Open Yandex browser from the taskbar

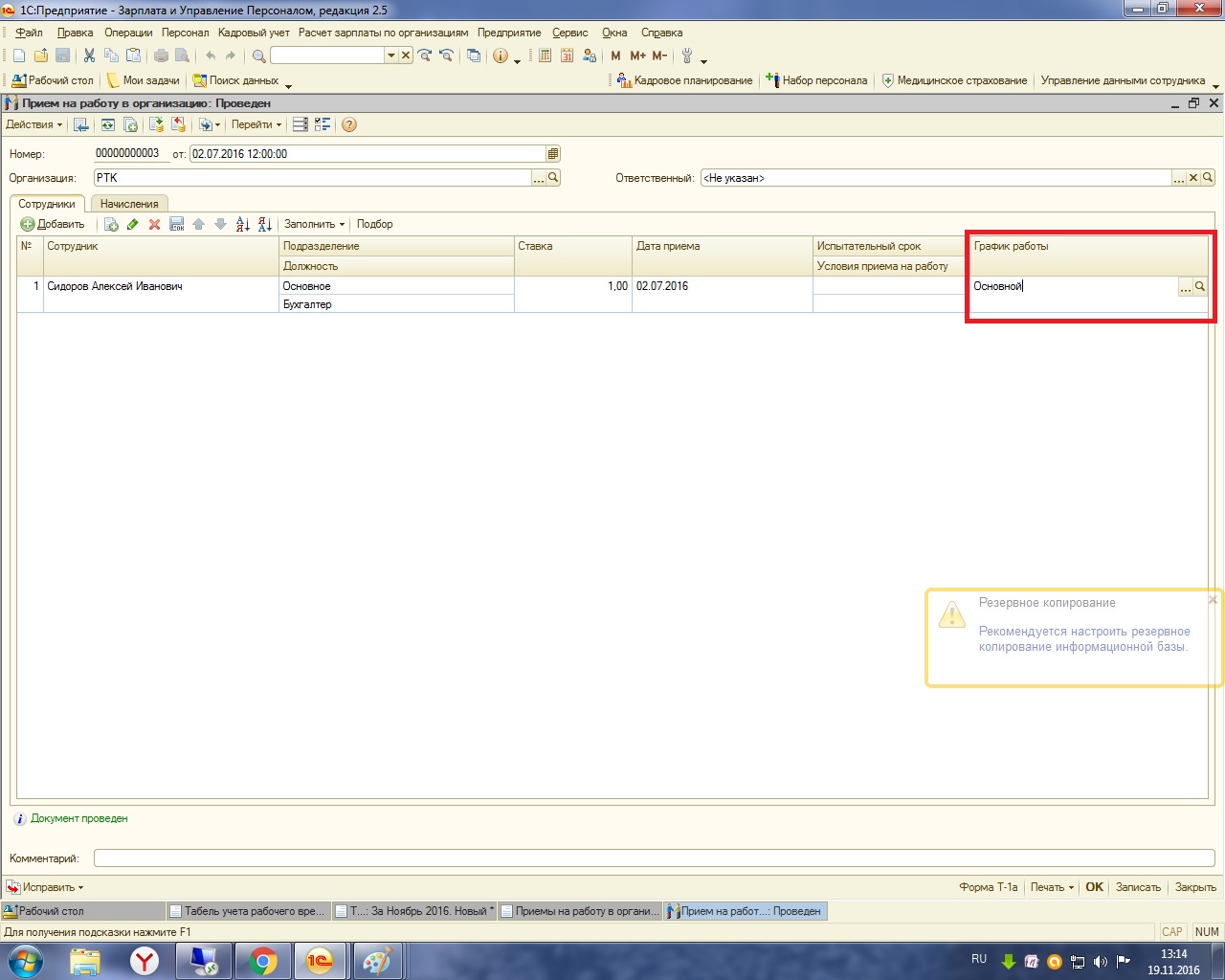click(x=145, y=961)
